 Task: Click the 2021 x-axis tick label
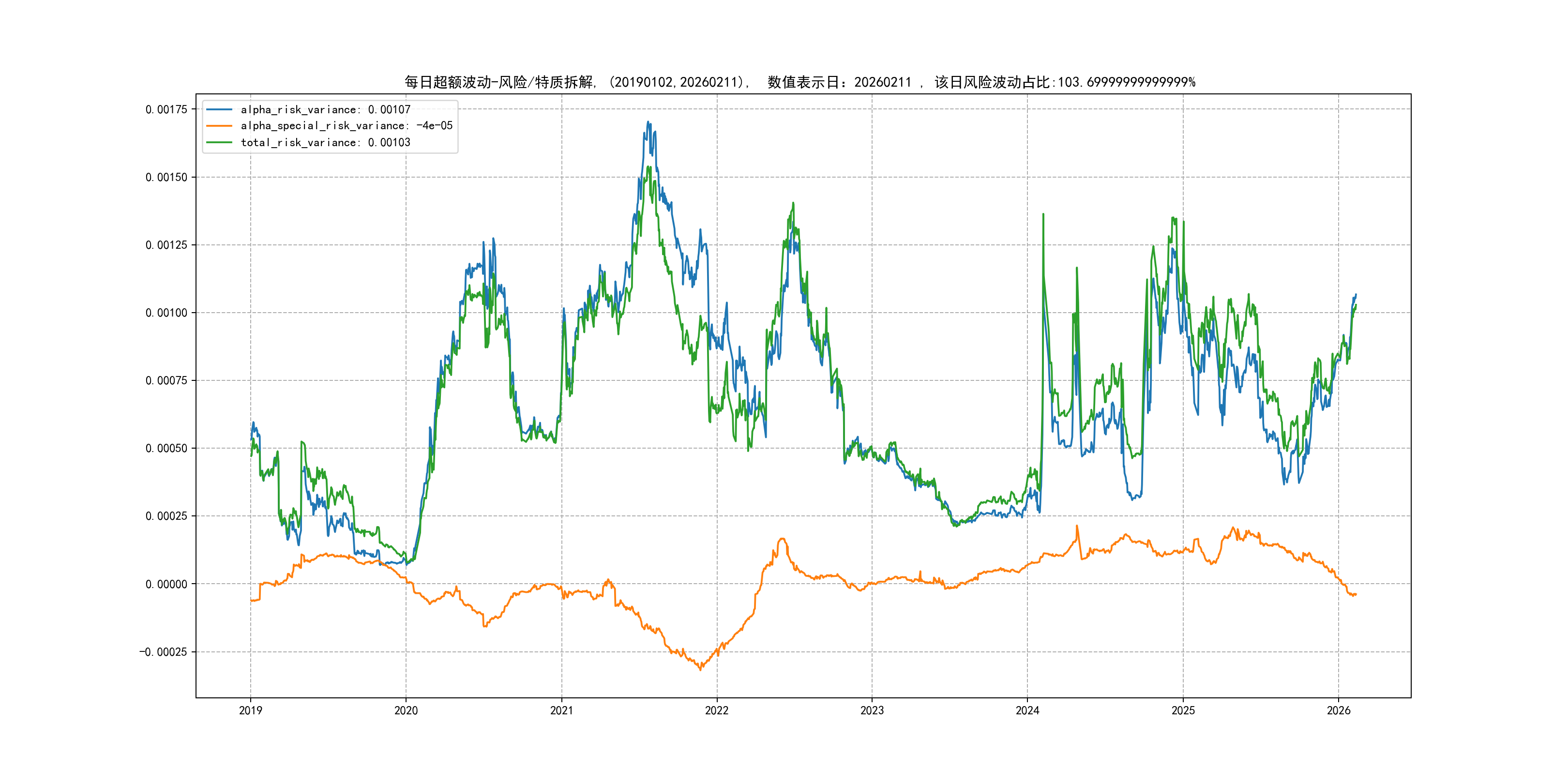pos(561,710)
